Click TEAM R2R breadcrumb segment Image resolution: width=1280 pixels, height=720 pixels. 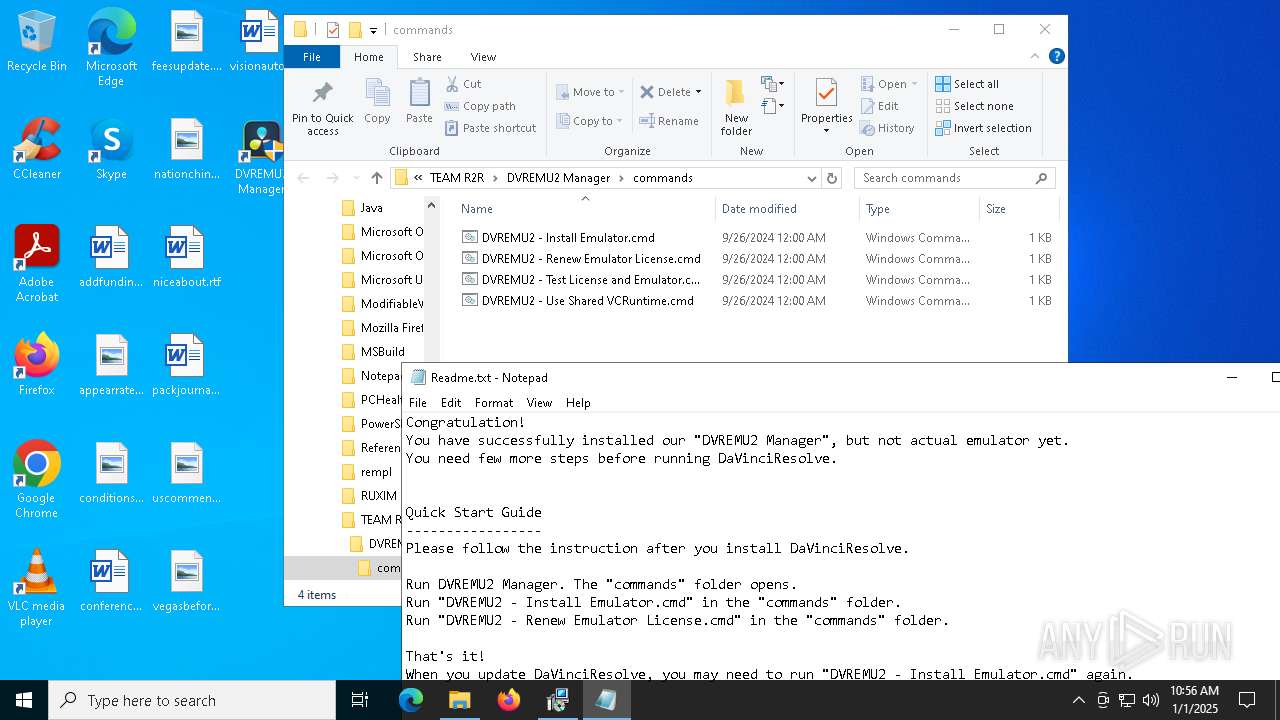point(457,178)
